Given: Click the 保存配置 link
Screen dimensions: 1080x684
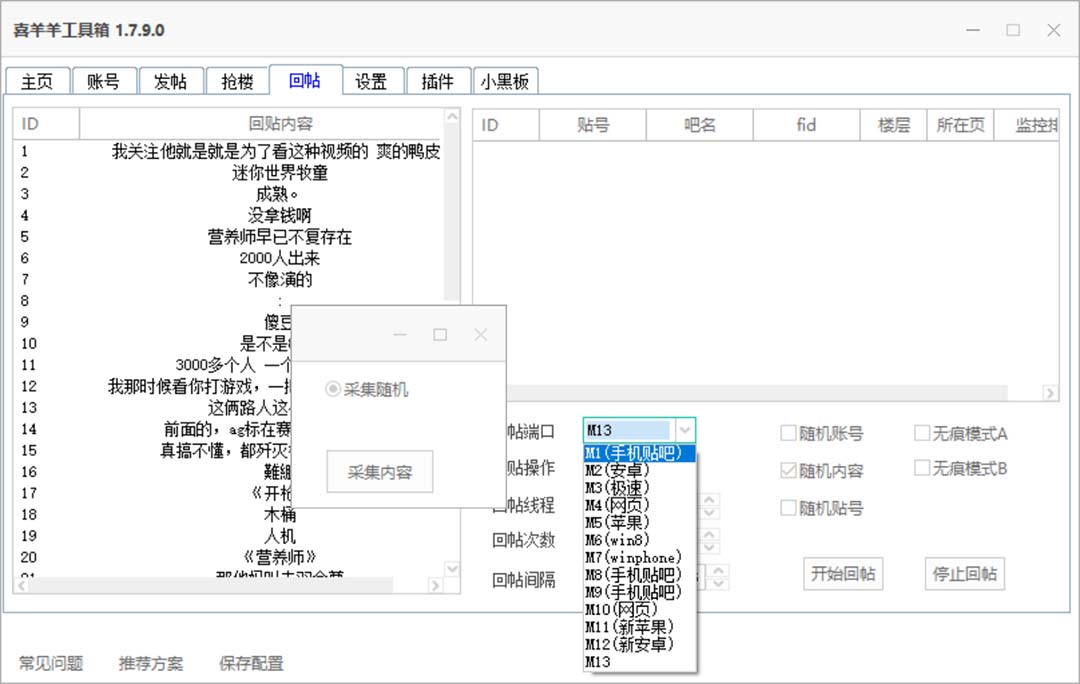Looking at the screenshot, I should click(250, 663).
